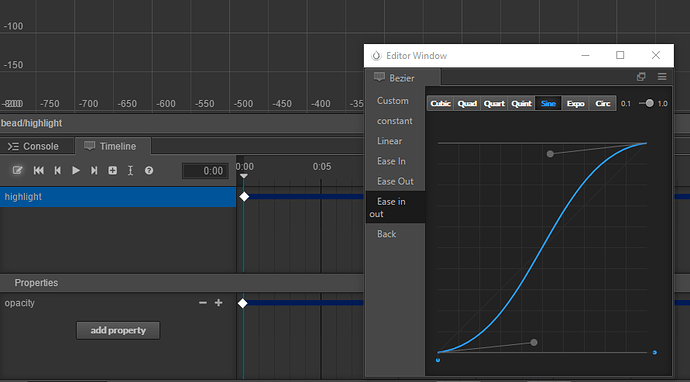Minimize the Editor Window
Viewport: 690px width, 382px height.
click(x=585, y=55)
